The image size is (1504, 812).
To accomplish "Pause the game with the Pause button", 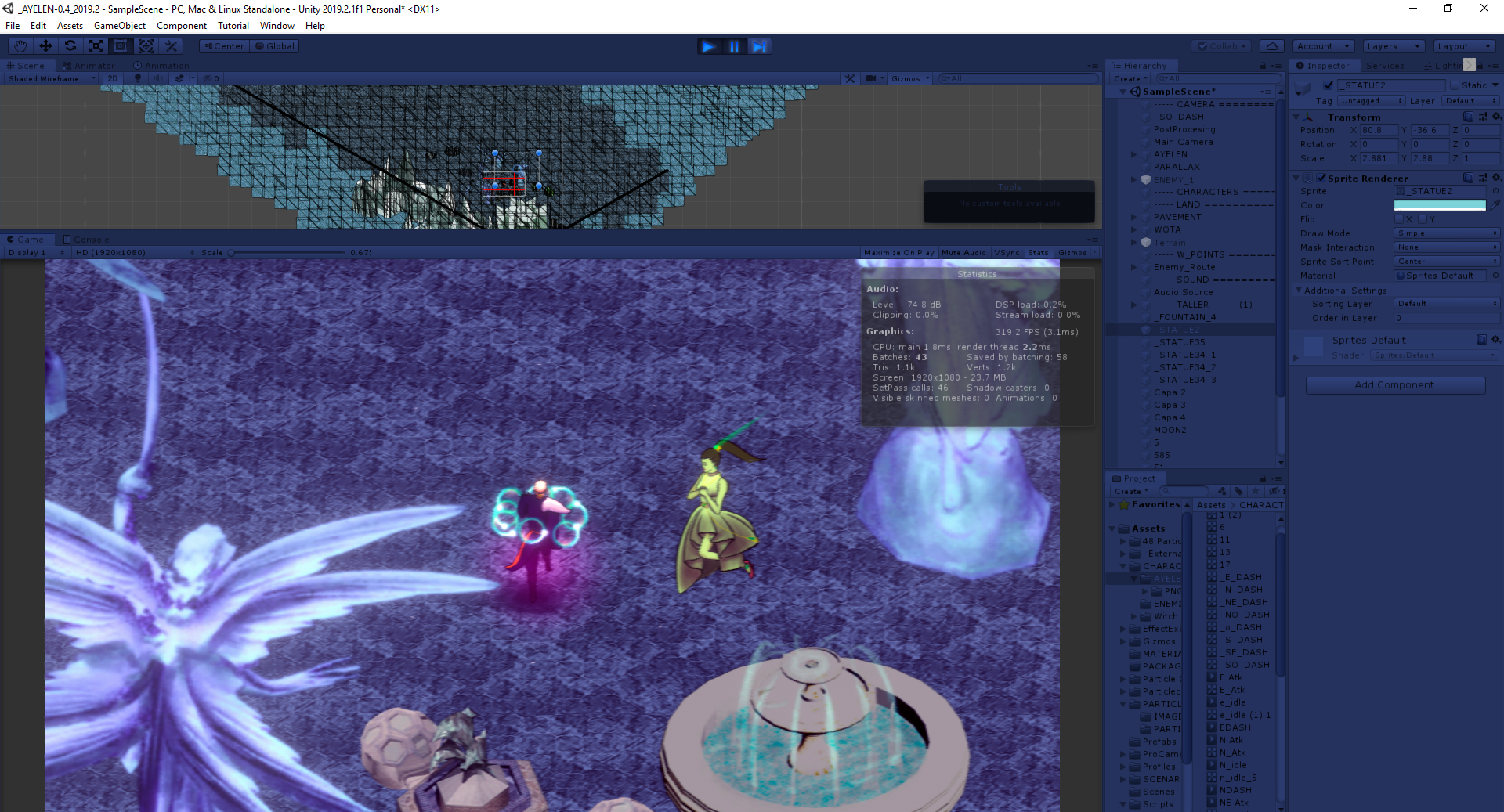I will pyautogui.click(x=734, y=47).
